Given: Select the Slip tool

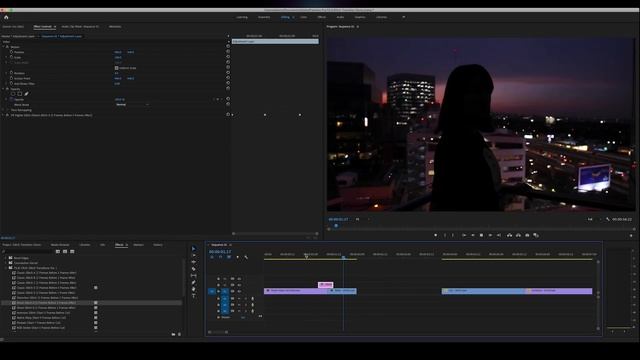Looking at the screenshot, I should [193, 276].
